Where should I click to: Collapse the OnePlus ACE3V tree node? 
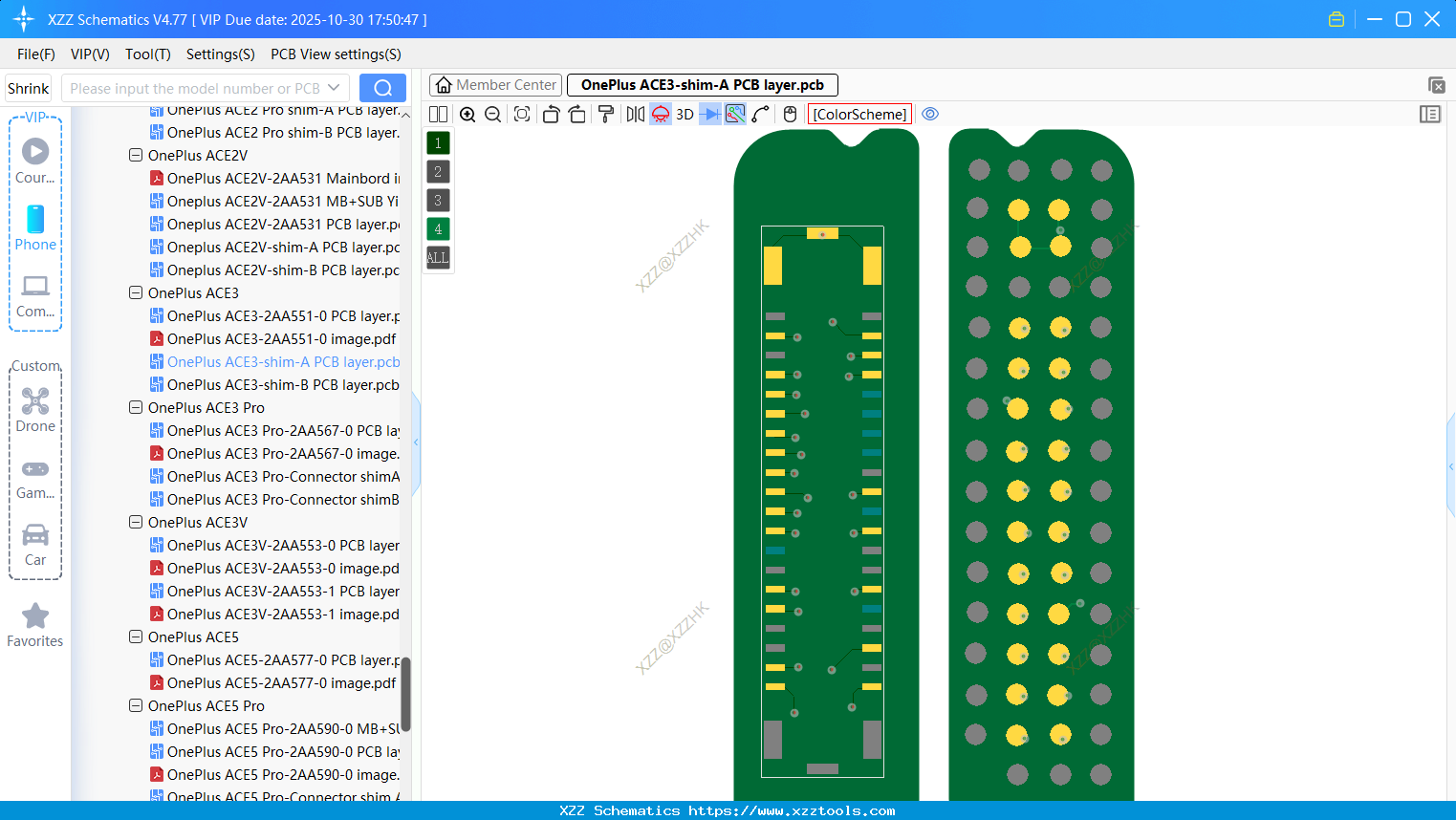click(x=136, y=522)
